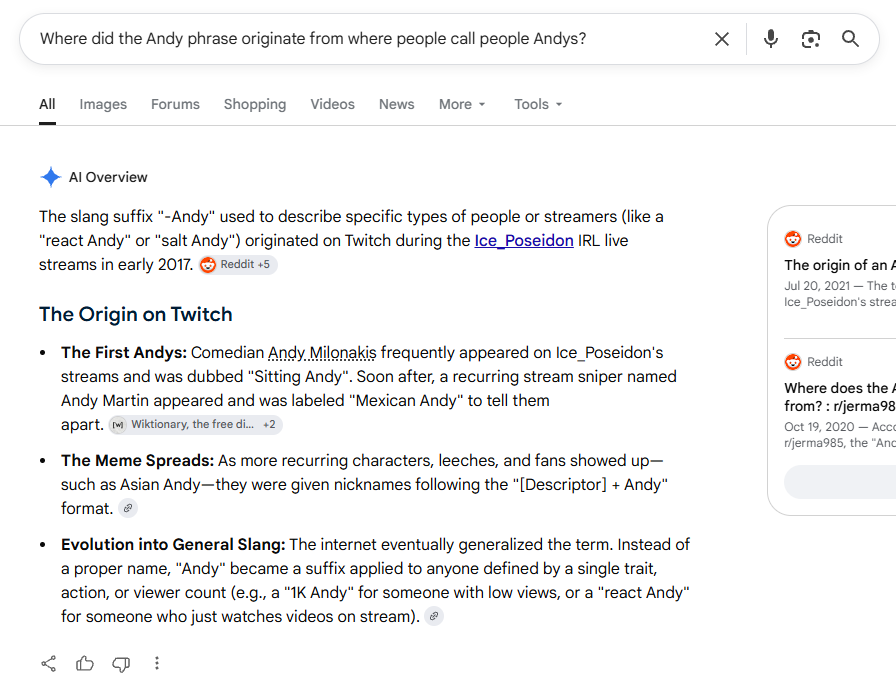896x689 pixels.
Task: Click 'The Meme Spreads:' bold text
Action: pyautogui.click(x=138, y=460)
